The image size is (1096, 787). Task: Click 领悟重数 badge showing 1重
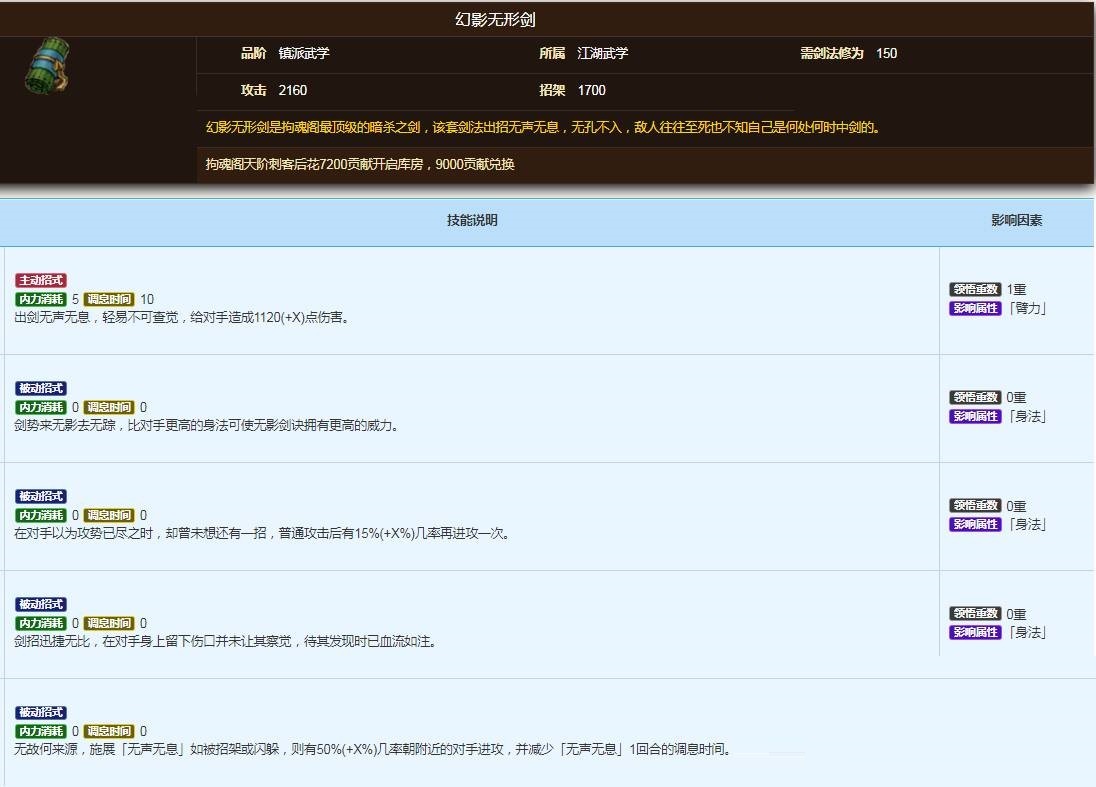pos(974,290)
